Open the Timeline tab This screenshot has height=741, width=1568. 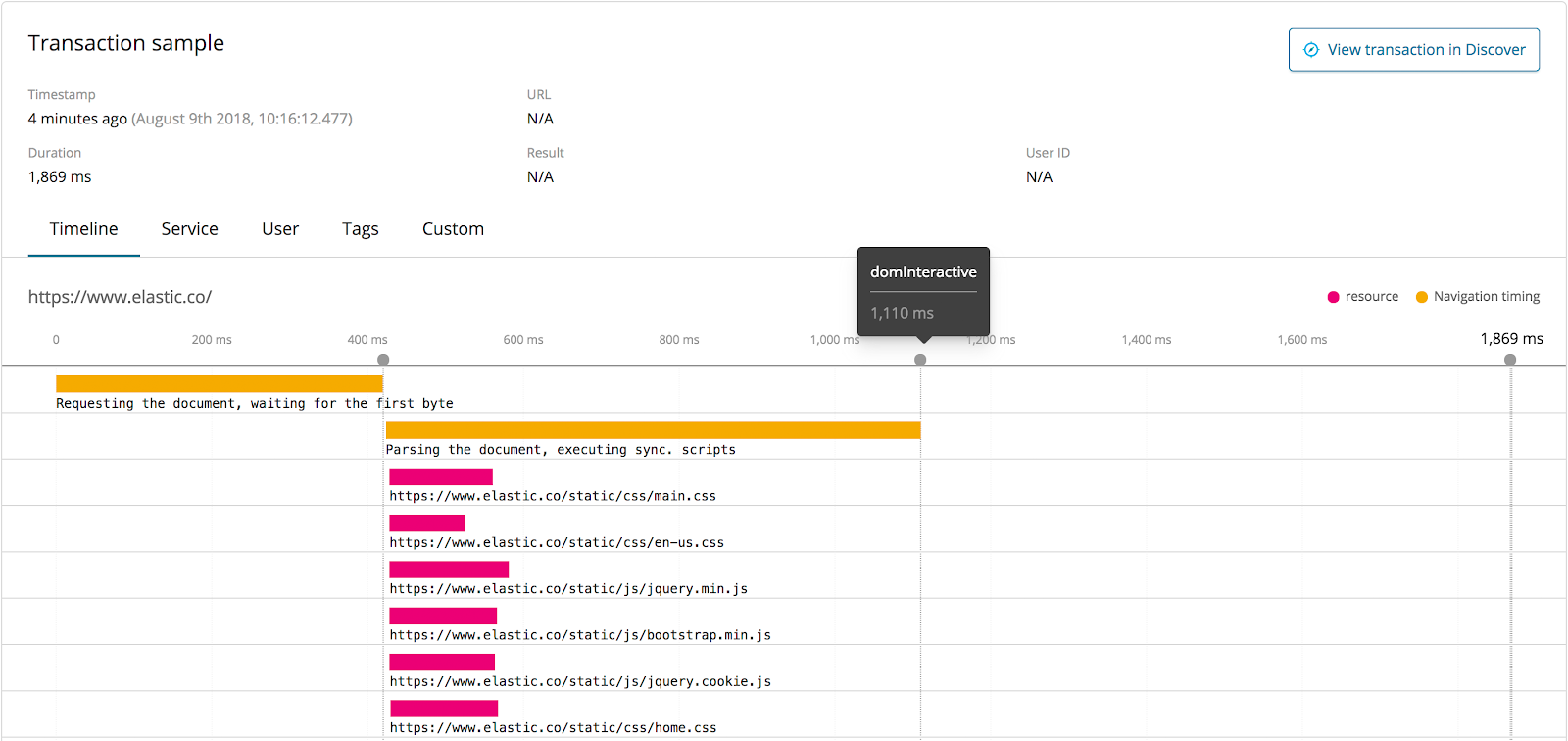(84, 229)
